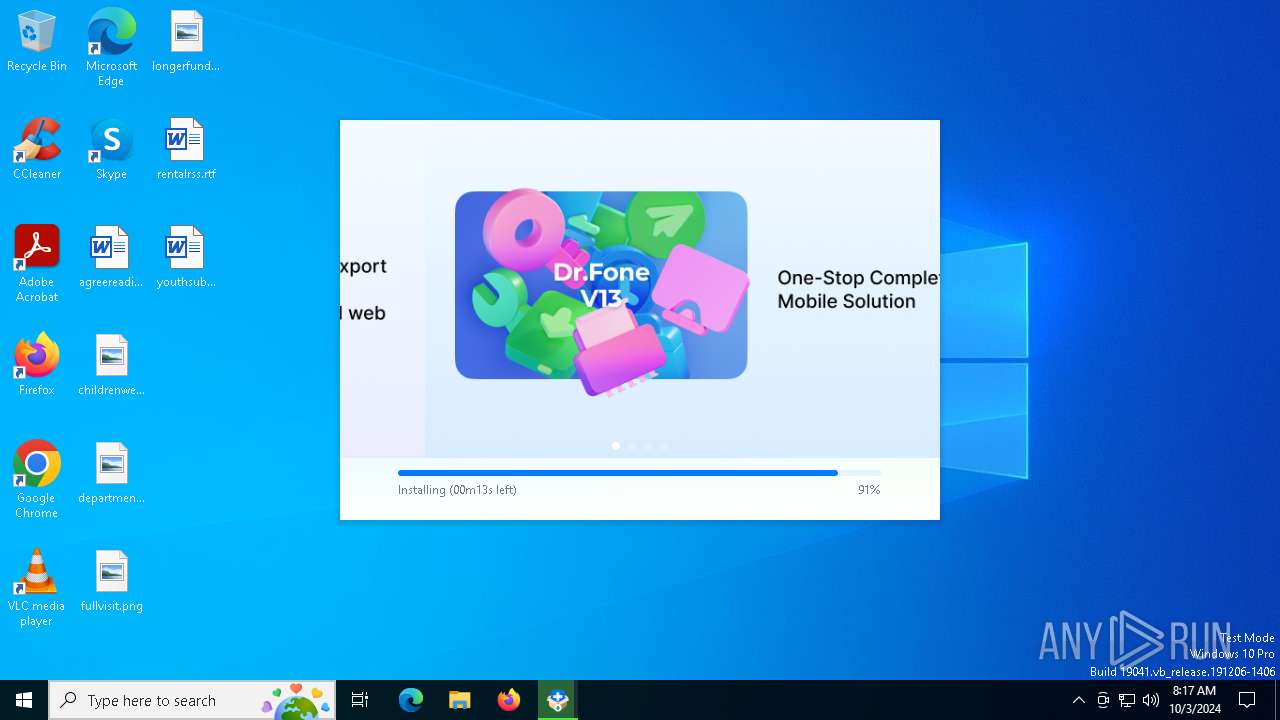Open CCleaner desktop shortcut
The height and width of the screenshot is (720, 1280).
(x=37, y=150)
